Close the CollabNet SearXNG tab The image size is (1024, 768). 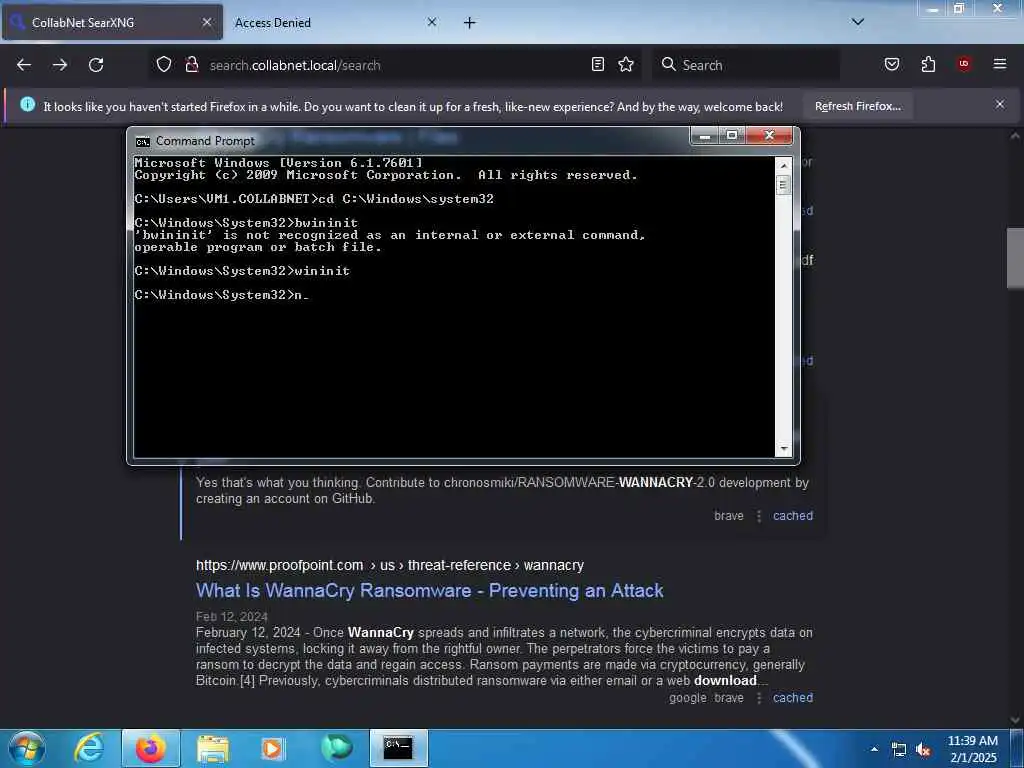click(x=206, y=22)
